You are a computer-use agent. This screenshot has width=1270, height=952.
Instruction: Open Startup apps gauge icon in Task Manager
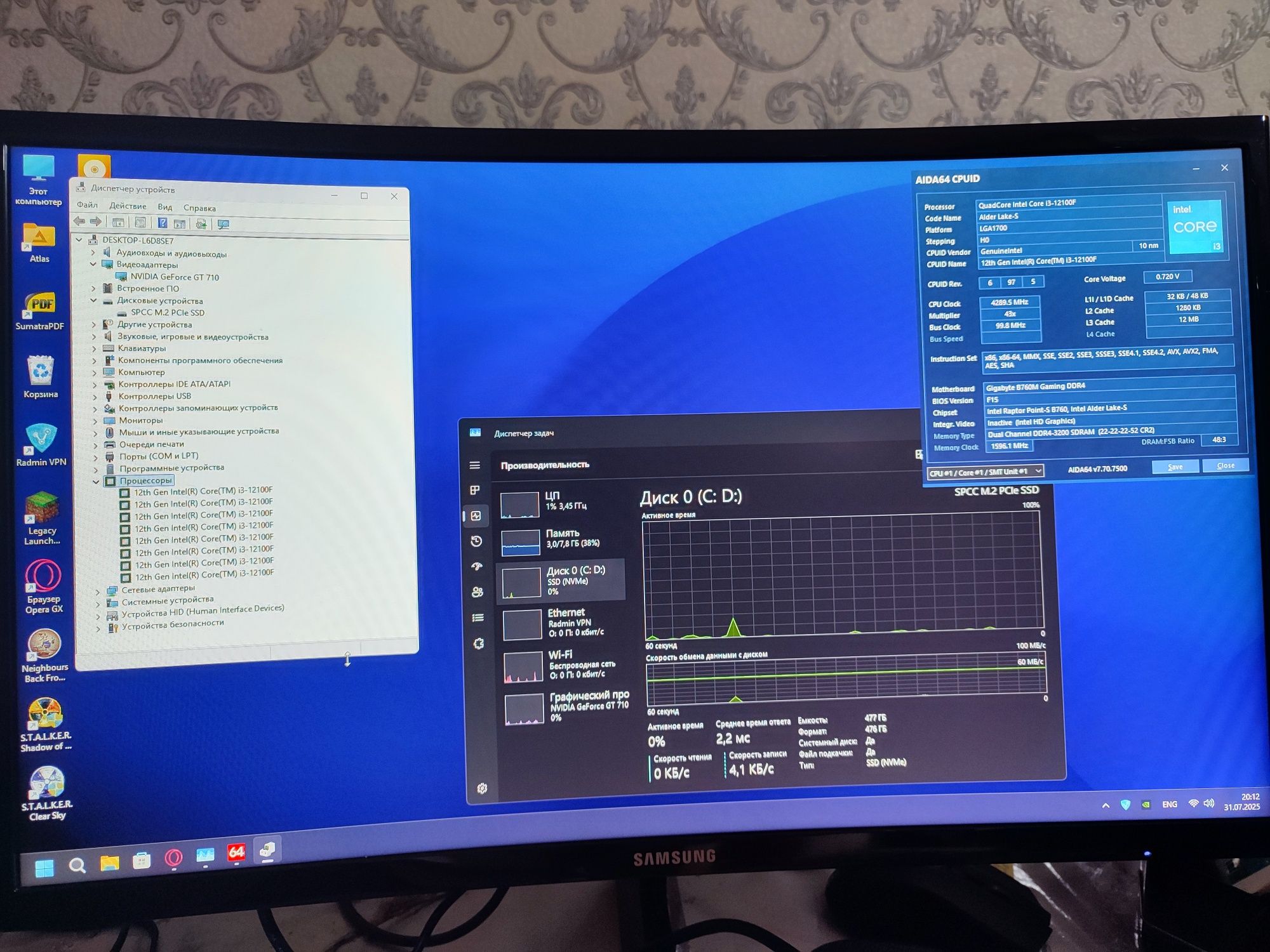pyautogui.click(x=478, y=566)
